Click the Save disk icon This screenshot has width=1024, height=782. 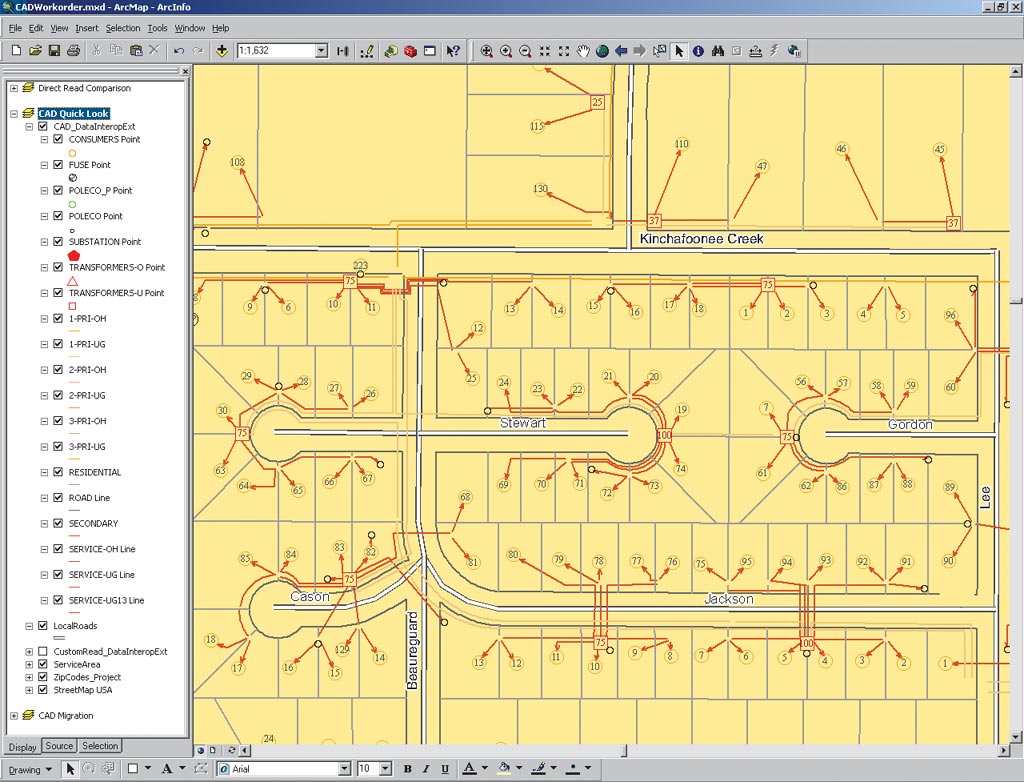coord(54,51)
